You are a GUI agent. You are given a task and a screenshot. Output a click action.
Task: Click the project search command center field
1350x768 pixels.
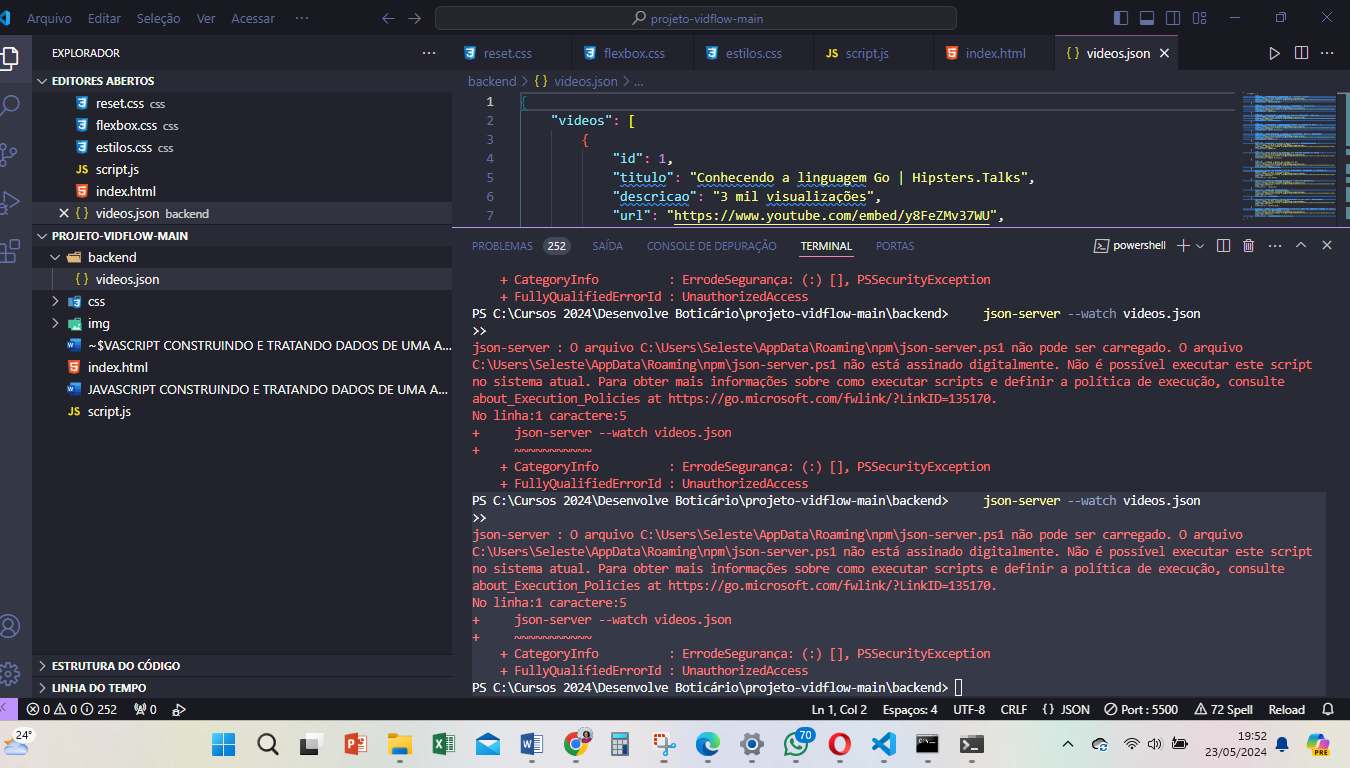(696, 18)
